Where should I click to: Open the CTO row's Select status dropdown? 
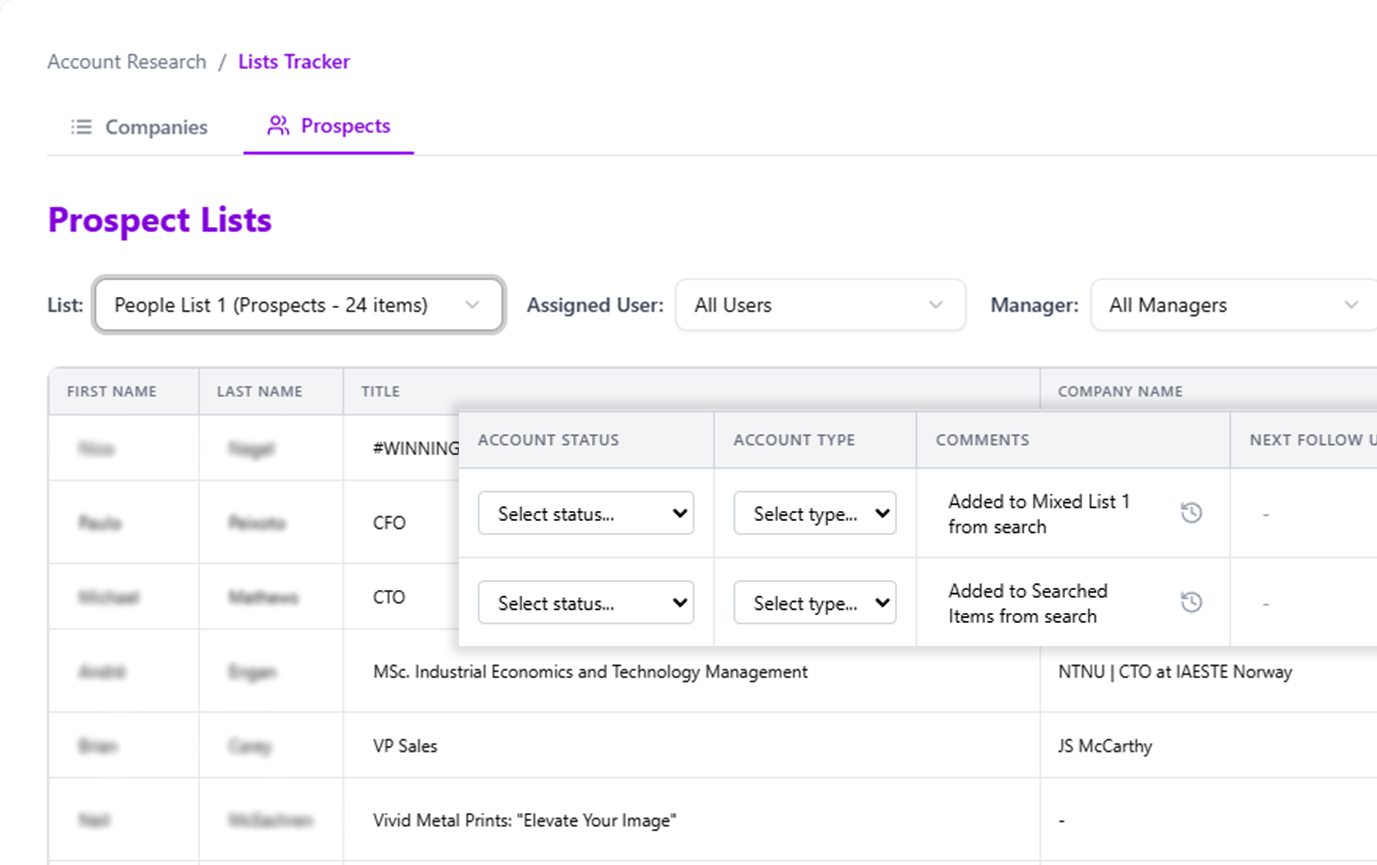point(586,602)
